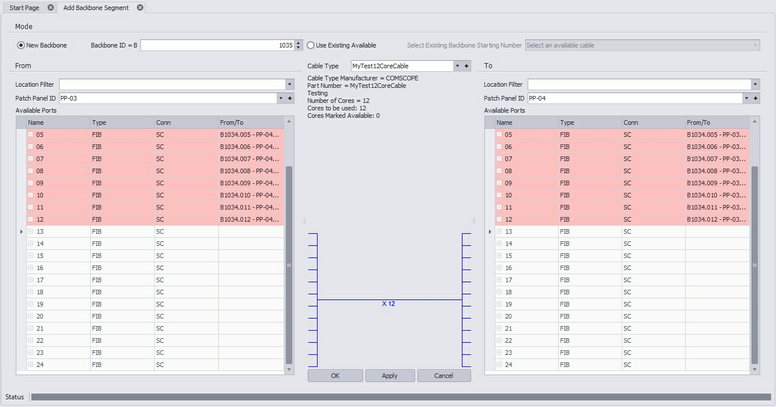Sort From ports by Conn column
Image resolution: width=776 pixels, height=407 pixels.
187,122
